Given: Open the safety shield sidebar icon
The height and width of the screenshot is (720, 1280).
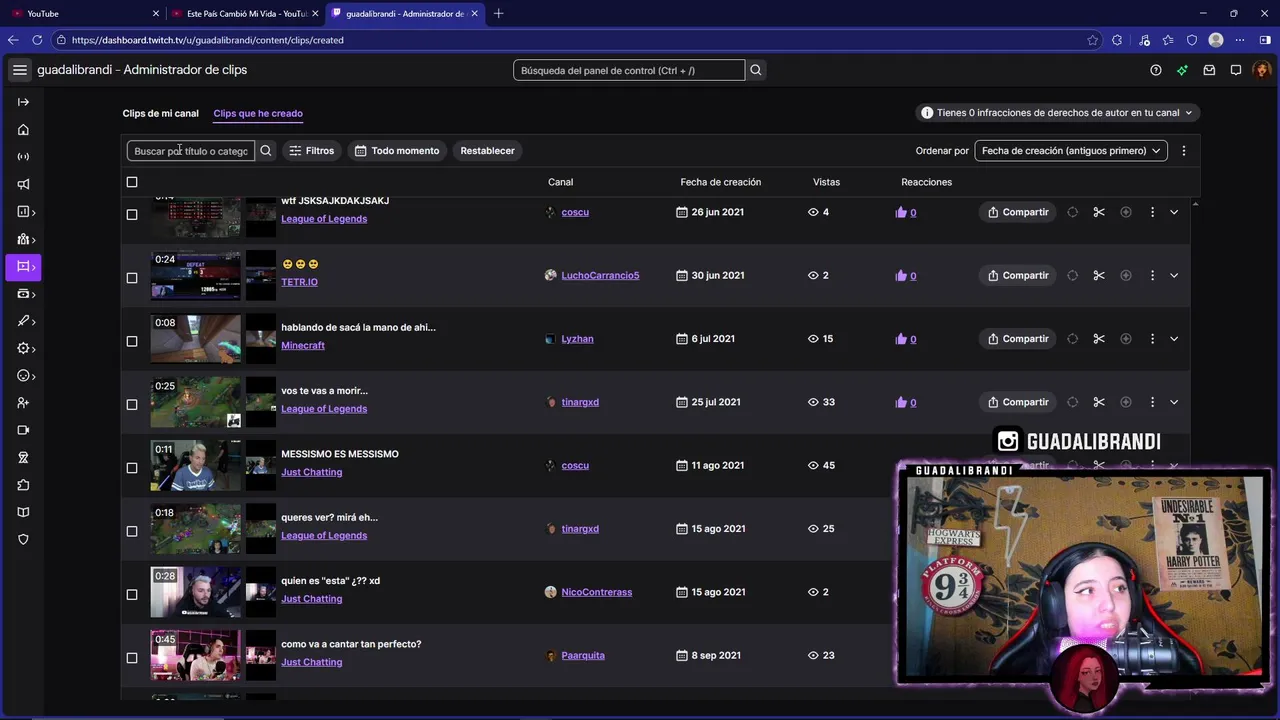Looking at the screenshot, I should (23, 539).
